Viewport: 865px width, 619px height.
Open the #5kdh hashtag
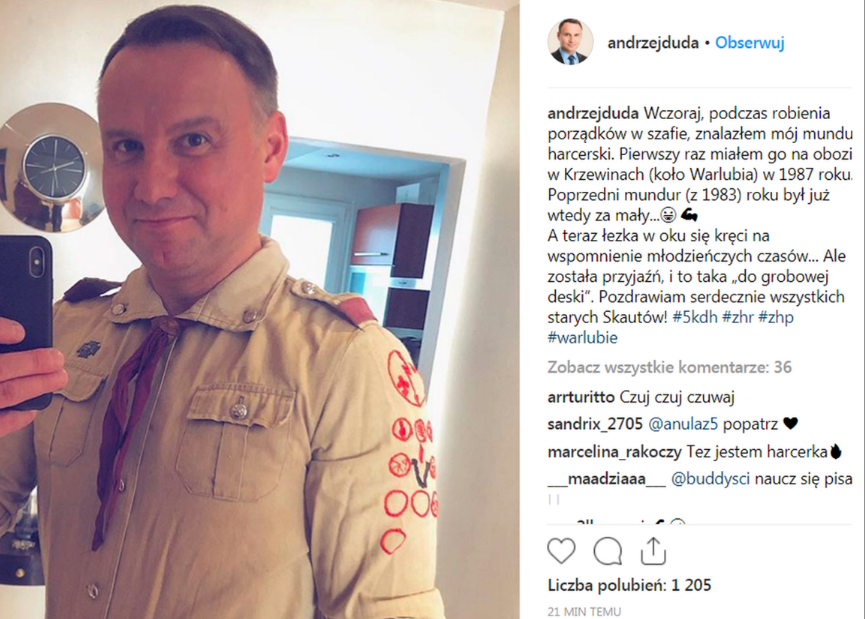[x=695, y=317]
